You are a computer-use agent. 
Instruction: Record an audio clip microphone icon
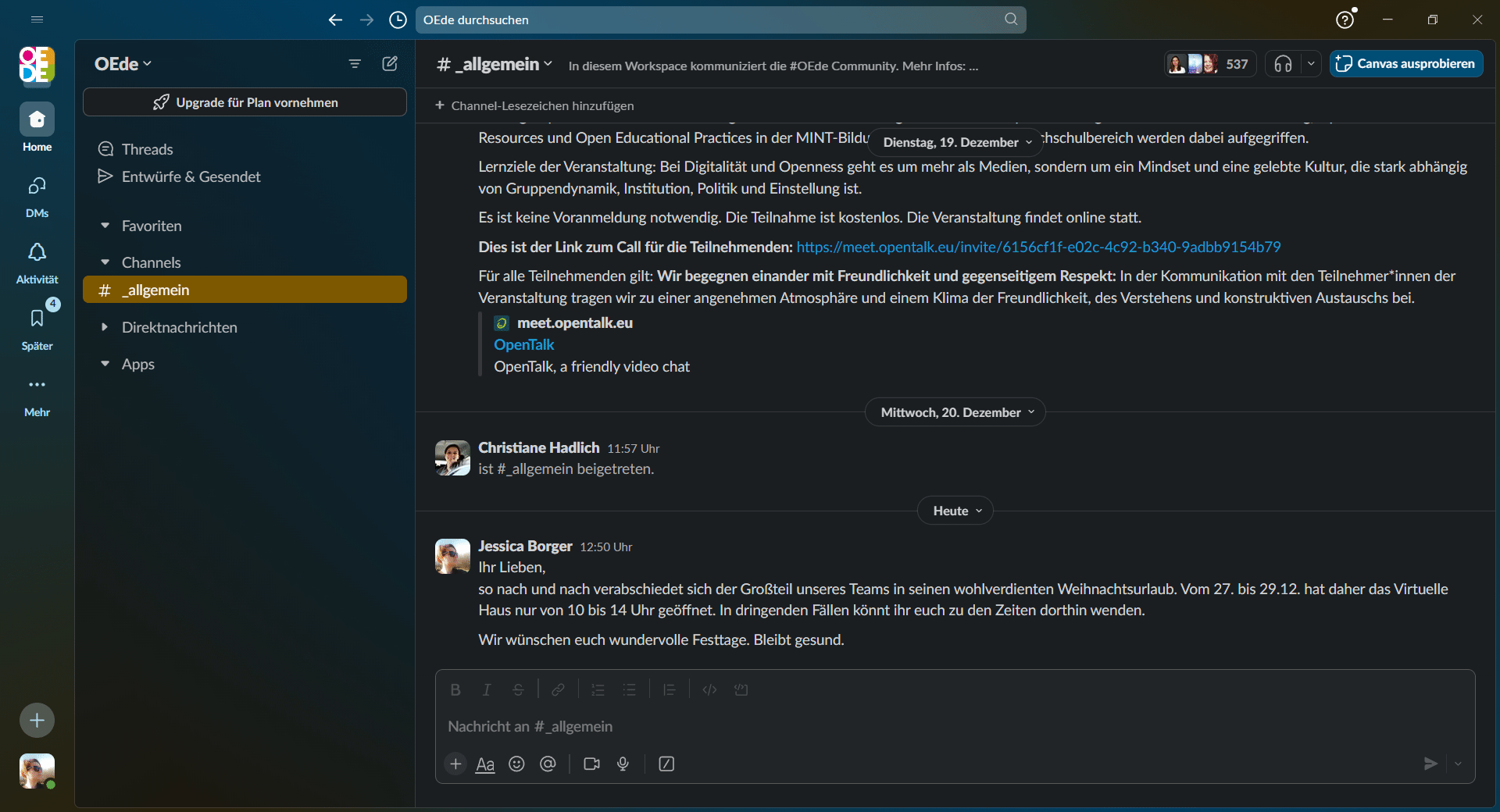[623, 764]
